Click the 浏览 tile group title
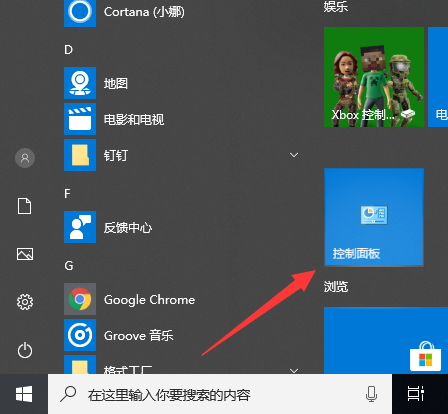The image size is (448, 414). (336, 286)
